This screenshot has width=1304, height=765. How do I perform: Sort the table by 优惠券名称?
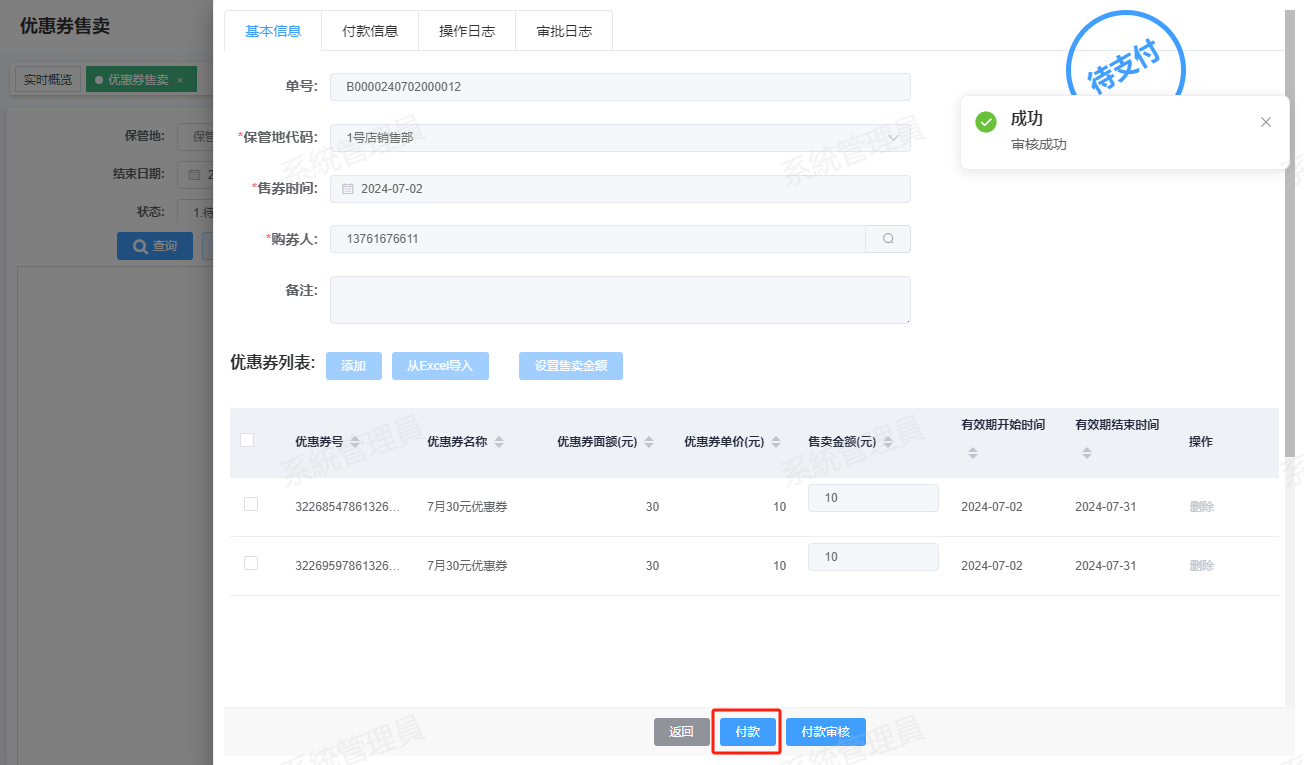(499, 442)
